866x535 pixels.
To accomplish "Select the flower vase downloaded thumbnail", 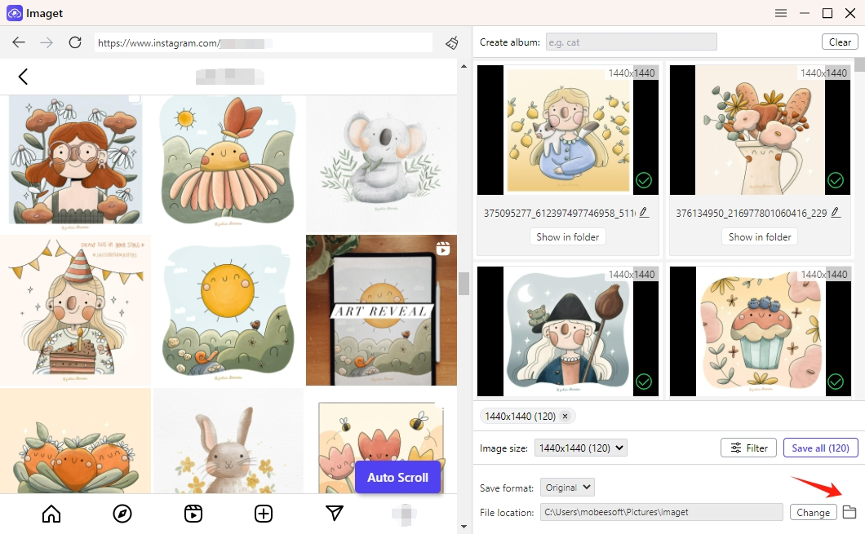I will (760, 130).
